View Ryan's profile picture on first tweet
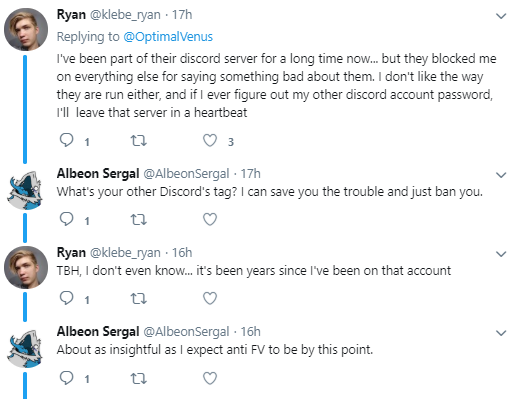Screen dimensions: 525x399 click(26, 29)
